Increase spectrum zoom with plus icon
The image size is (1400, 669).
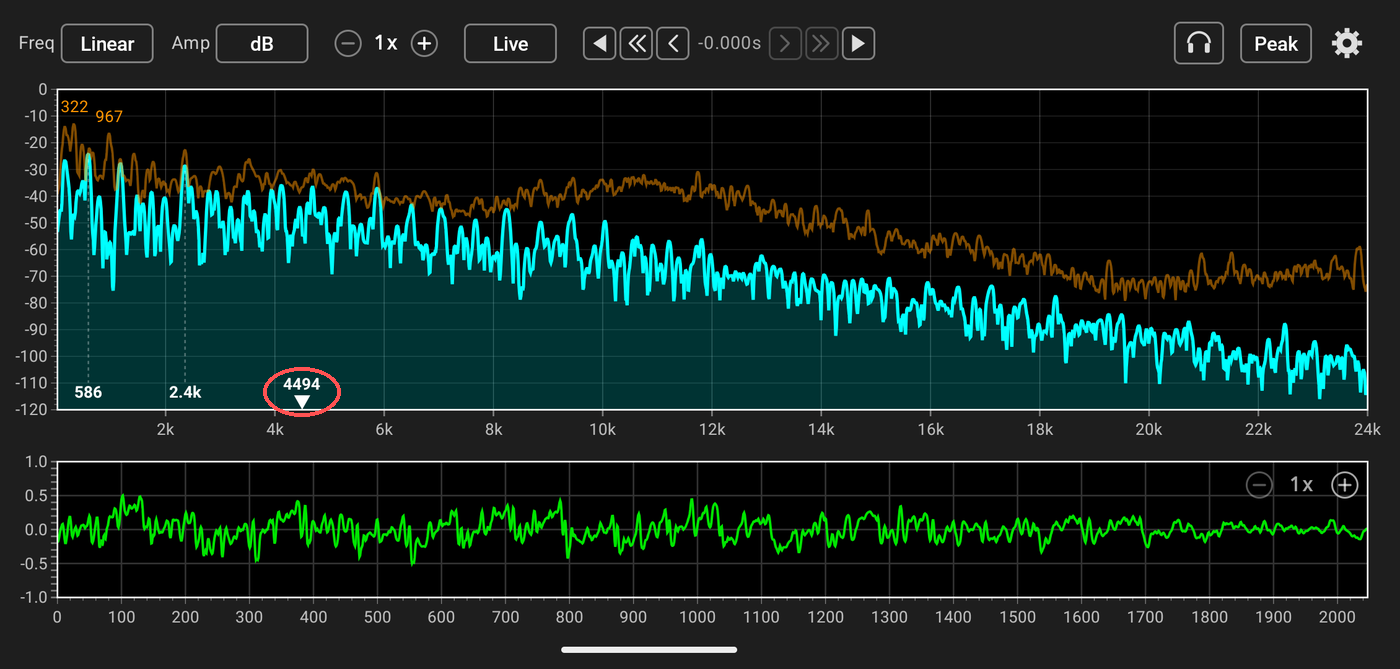click(x=425, y=44)
